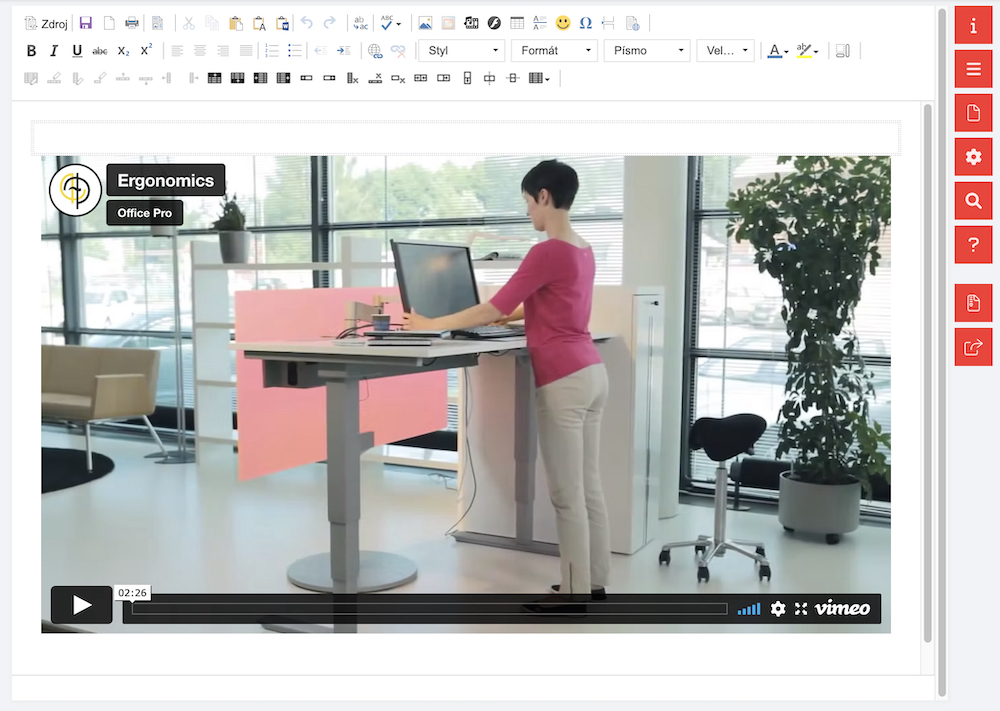Open table column options dropdown
This screenshot has width=1000, height=711.
[539, 78]
